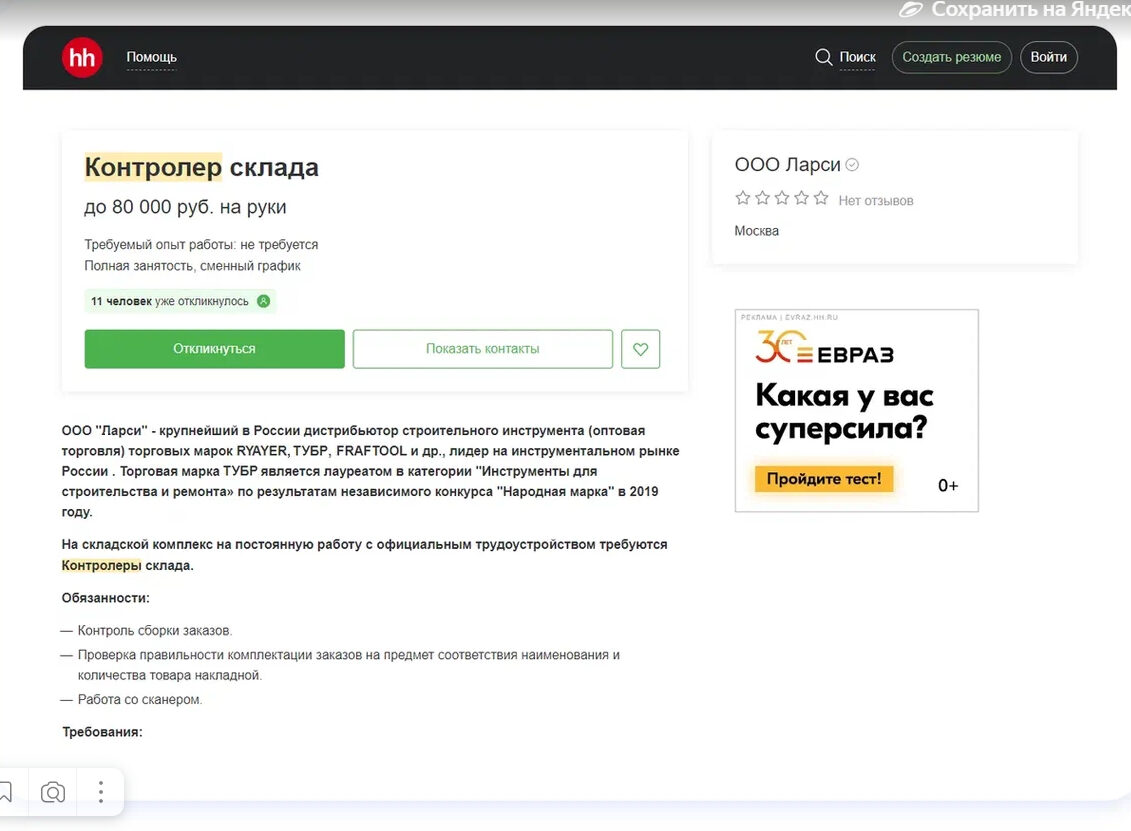Click Полная занятость, сменный график text
Screen dimensions: 1131x831
(193, 265)
